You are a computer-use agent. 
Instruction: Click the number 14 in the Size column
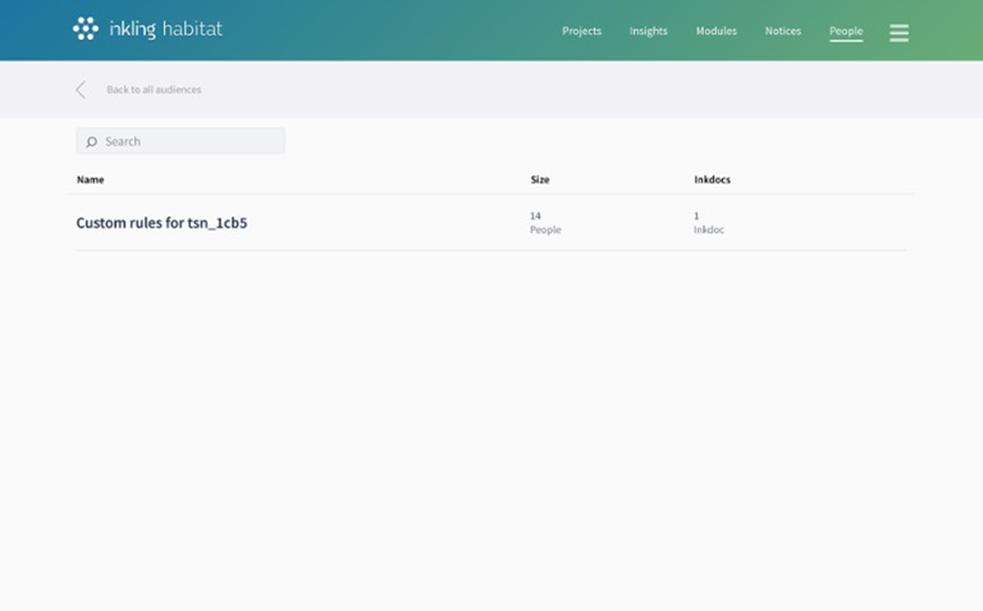535,216
